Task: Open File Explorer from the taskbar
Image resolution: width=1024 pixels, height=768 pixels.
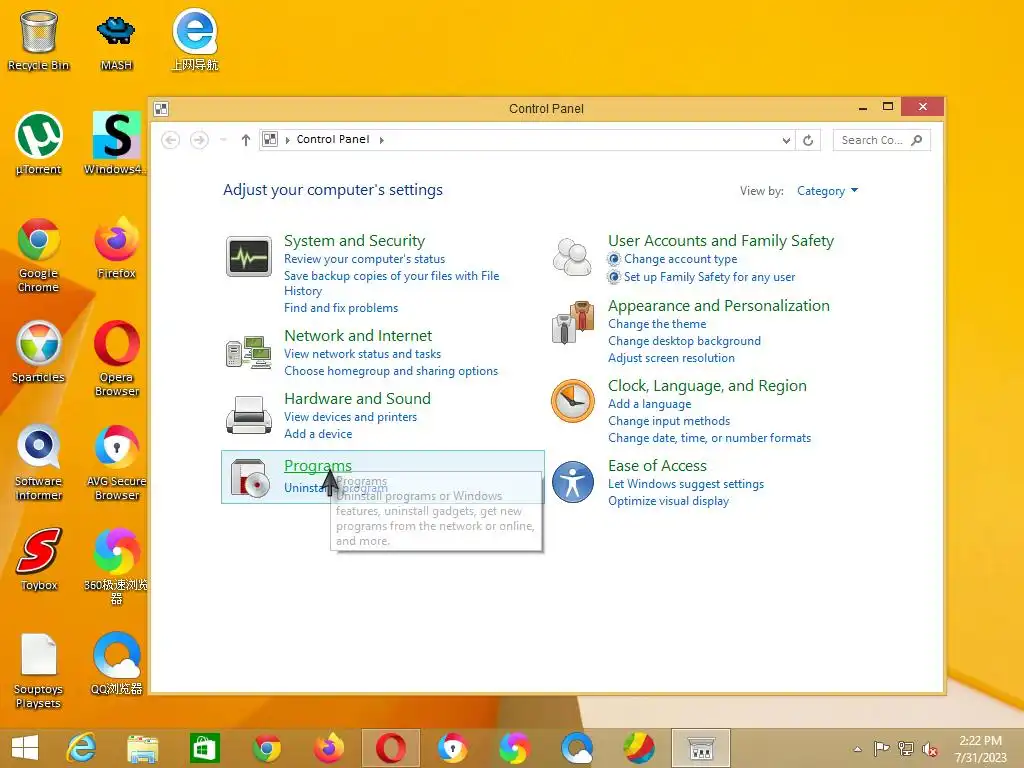Action: [x=142, y=748]
